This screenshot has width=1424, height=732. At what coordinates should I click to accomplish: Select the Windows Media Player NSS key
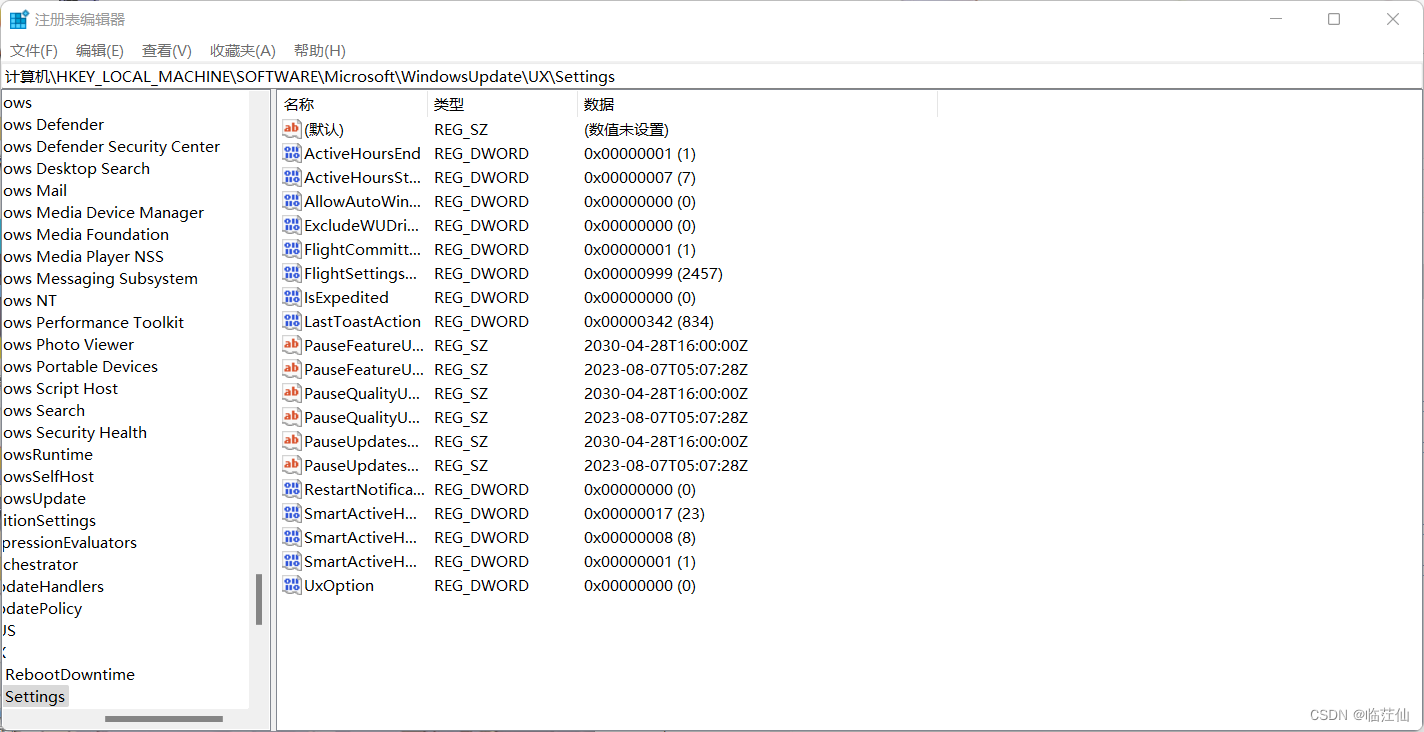point(82,256)
